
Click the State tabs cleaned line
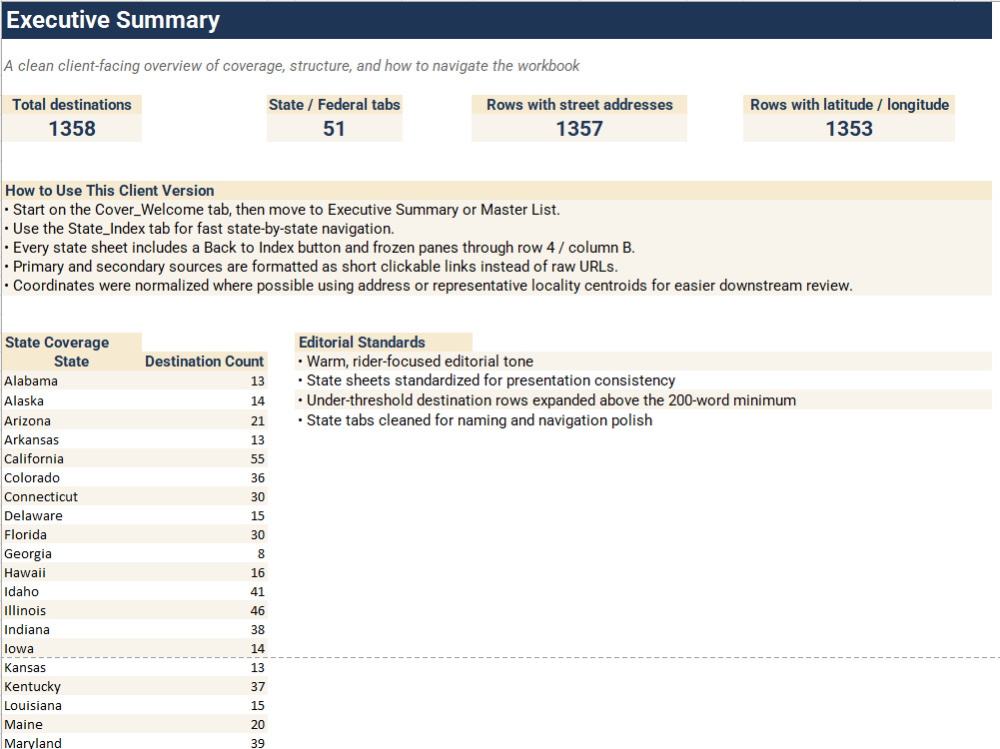(643, 420)
